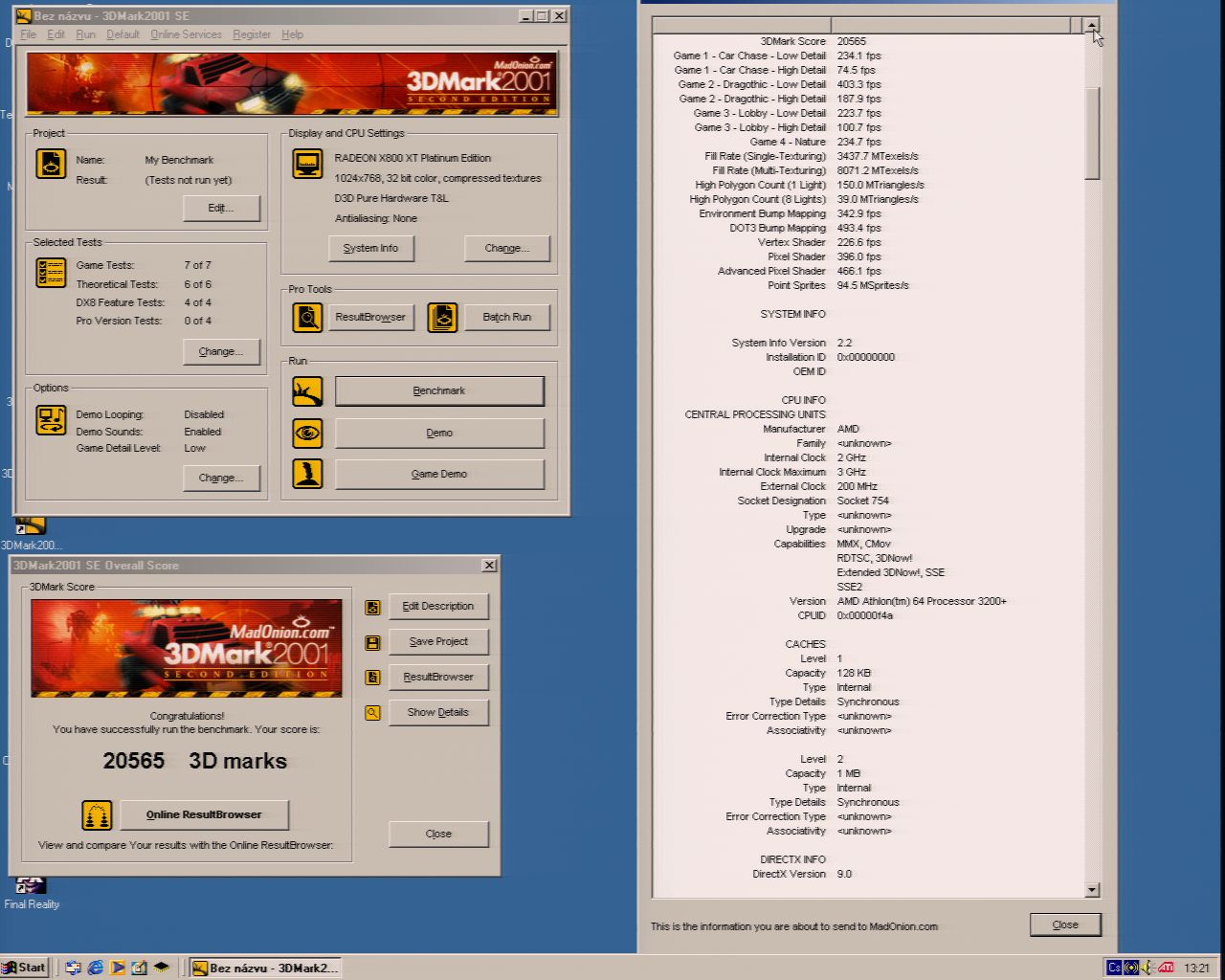Click Show Desktop quick launch icon
The image size is (1225, 980).
pos(140,968)
